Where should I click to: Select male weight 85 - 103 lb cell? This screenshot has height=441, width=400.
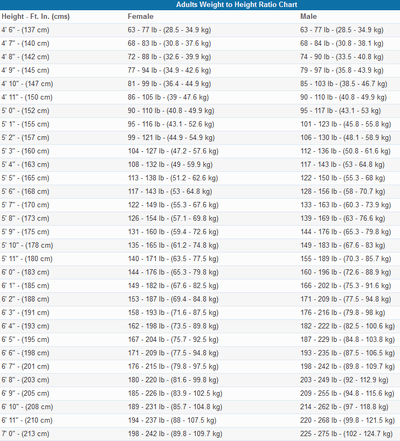(344, 84)
